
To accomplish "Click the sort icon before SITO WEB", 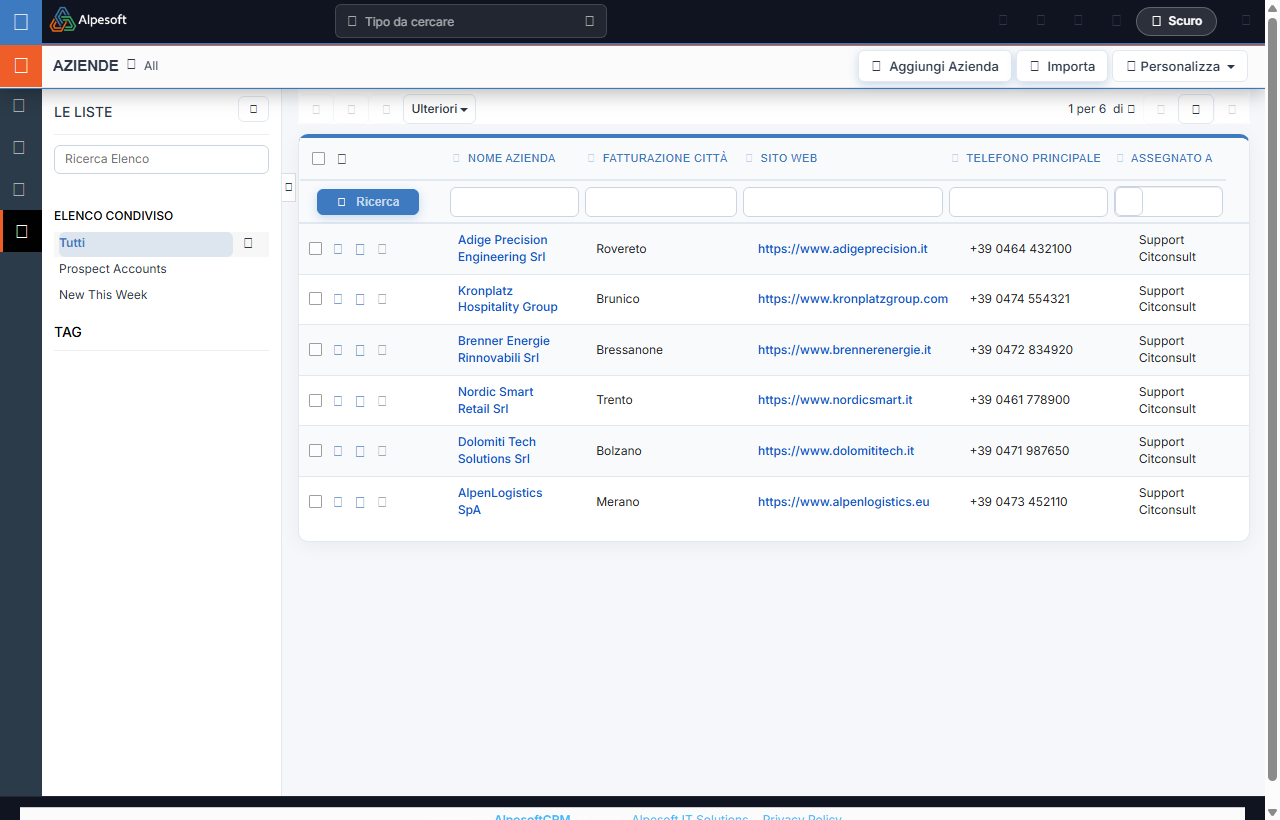I will coord(750,158).
